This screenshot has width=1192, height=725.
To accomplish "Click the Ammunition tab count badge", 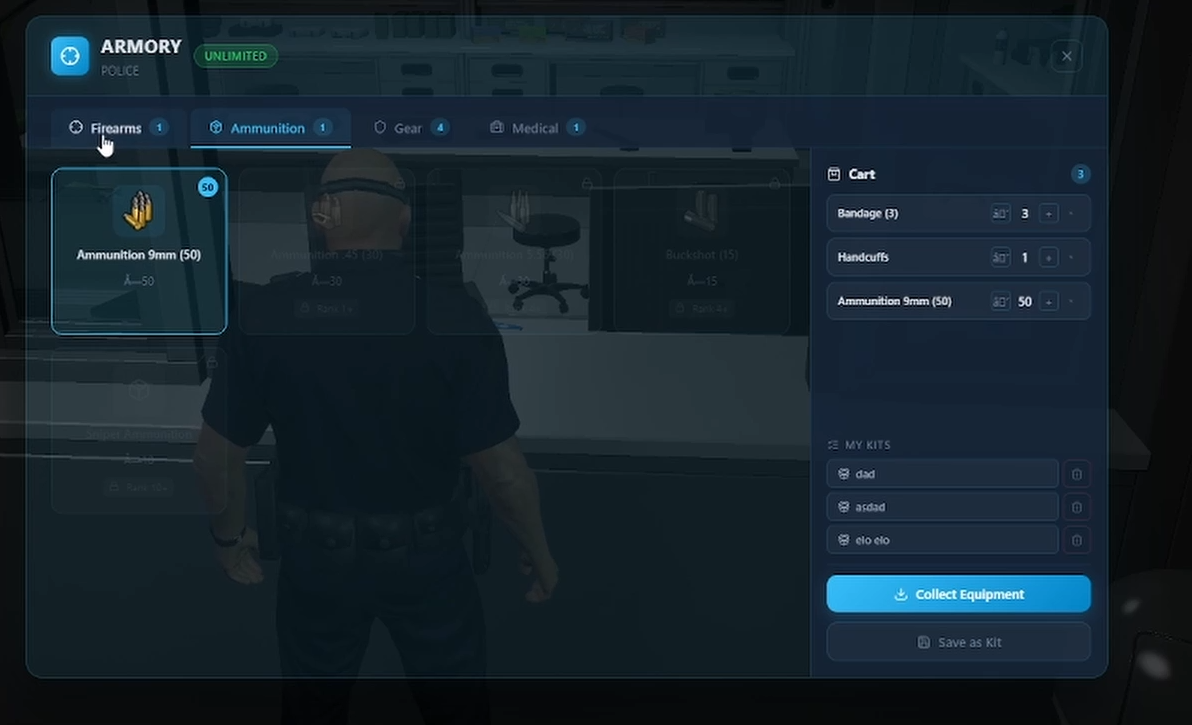I will (323, 127).
